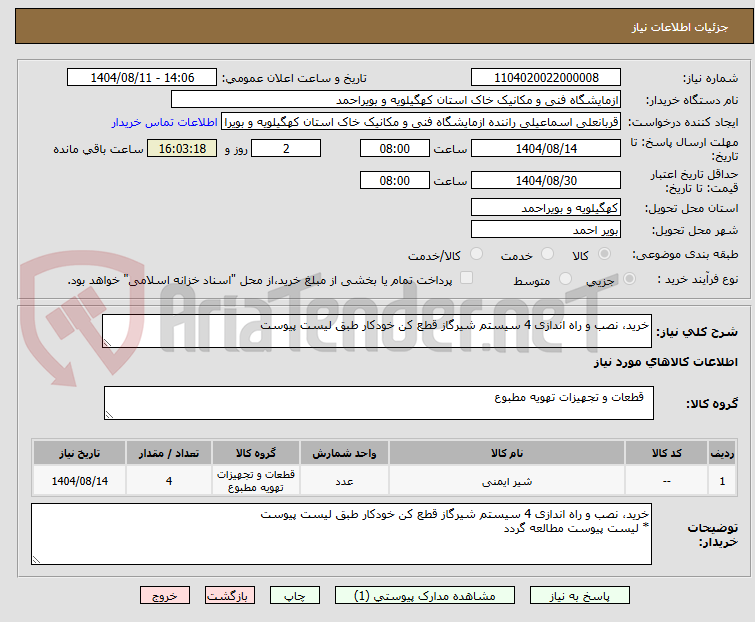Click the نام دستگاه خریدار field

pos(396,100)
